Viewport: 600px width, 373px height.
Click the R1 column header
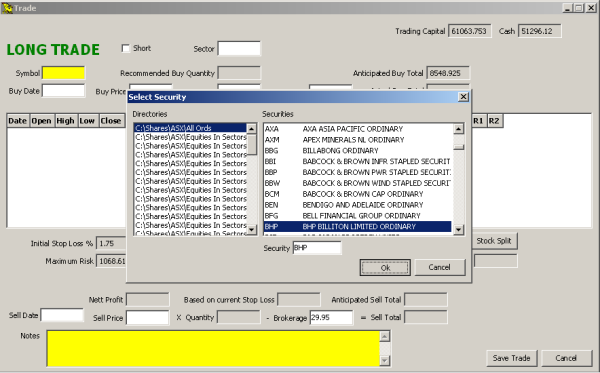coord(478,121)
